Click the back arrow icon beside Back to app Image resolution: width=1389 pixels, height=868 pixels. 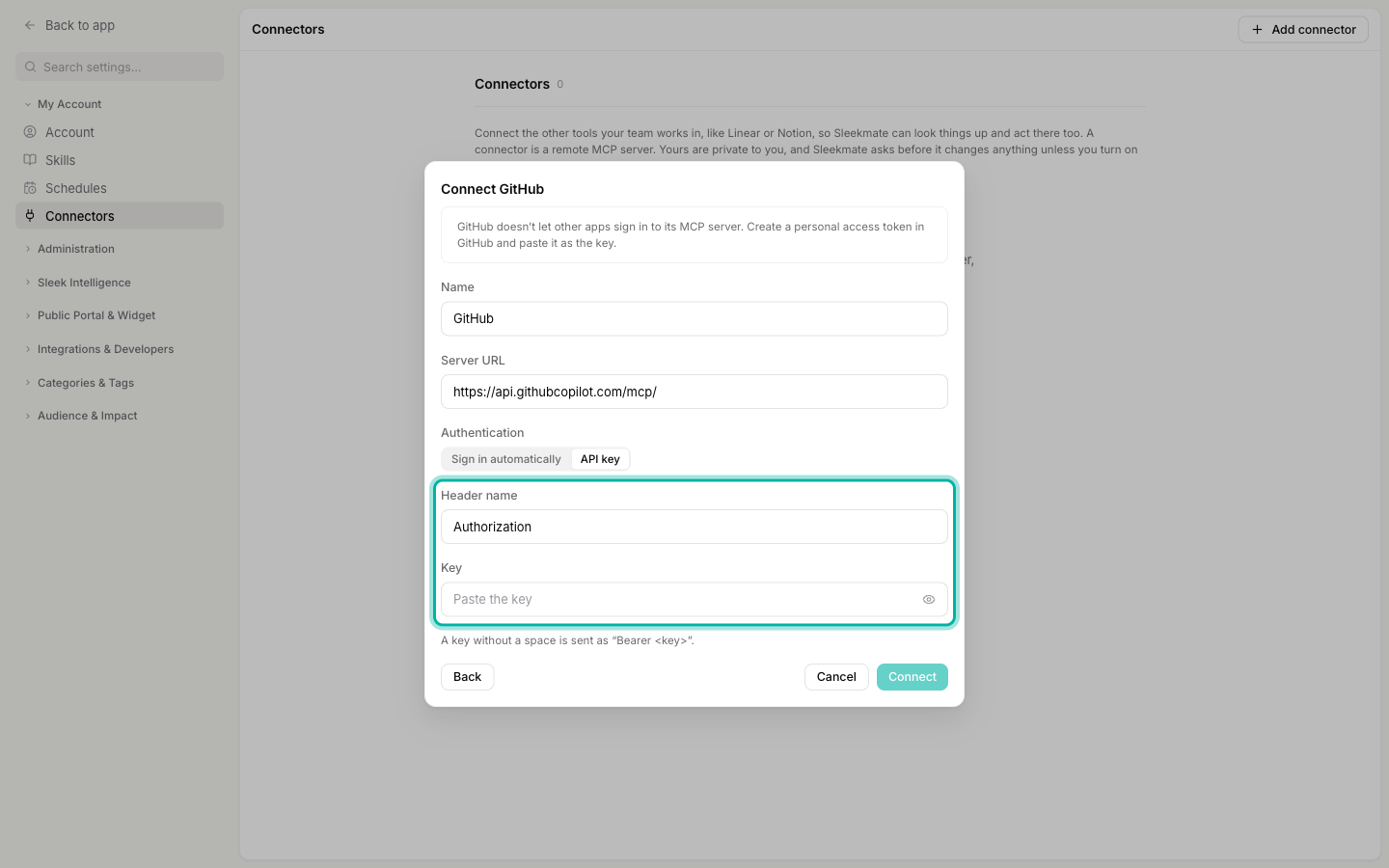(30, 25)
